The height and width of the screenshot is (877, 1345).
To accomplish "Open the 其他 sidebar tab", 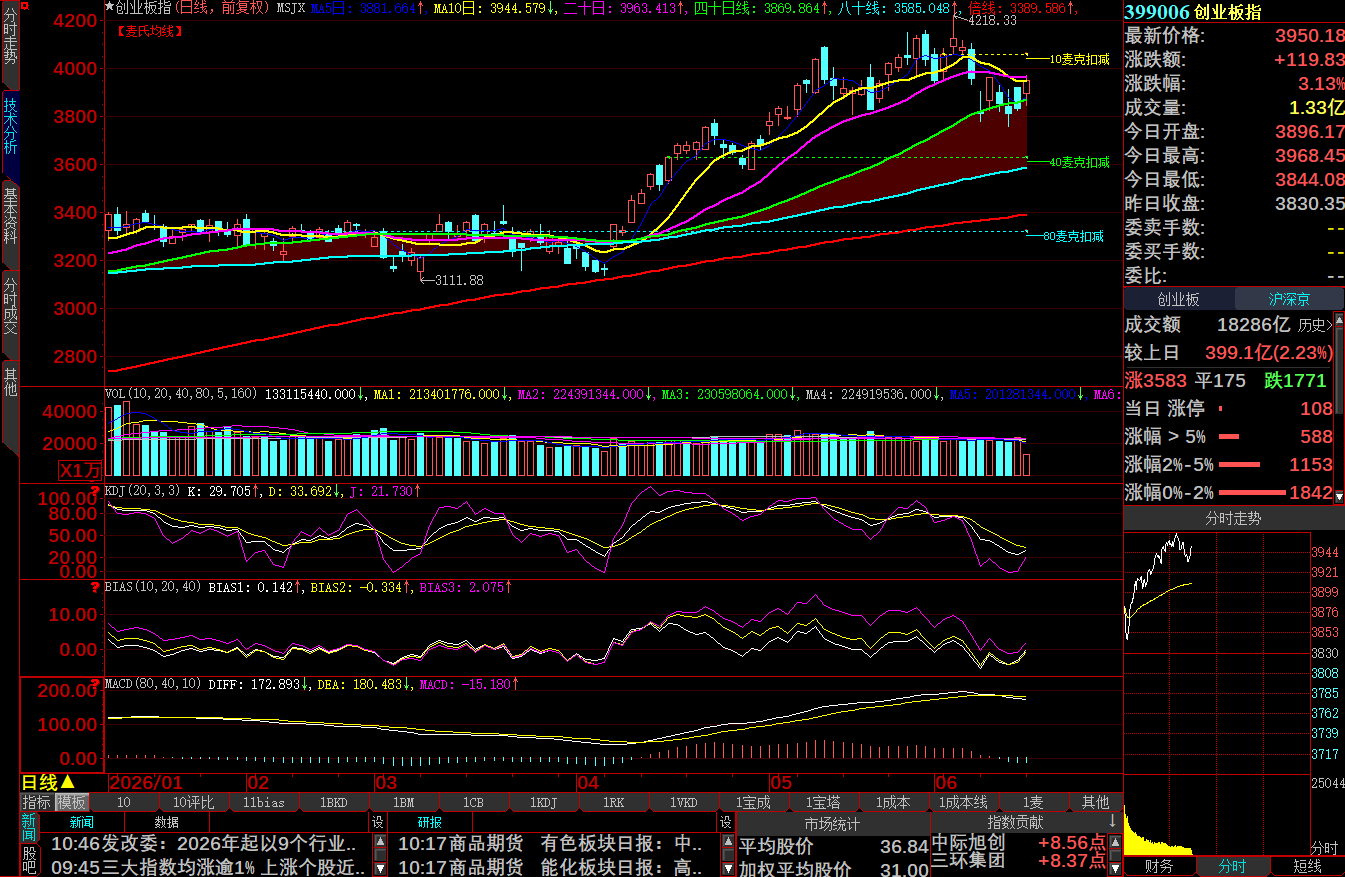I will click(x=9, y=382).
